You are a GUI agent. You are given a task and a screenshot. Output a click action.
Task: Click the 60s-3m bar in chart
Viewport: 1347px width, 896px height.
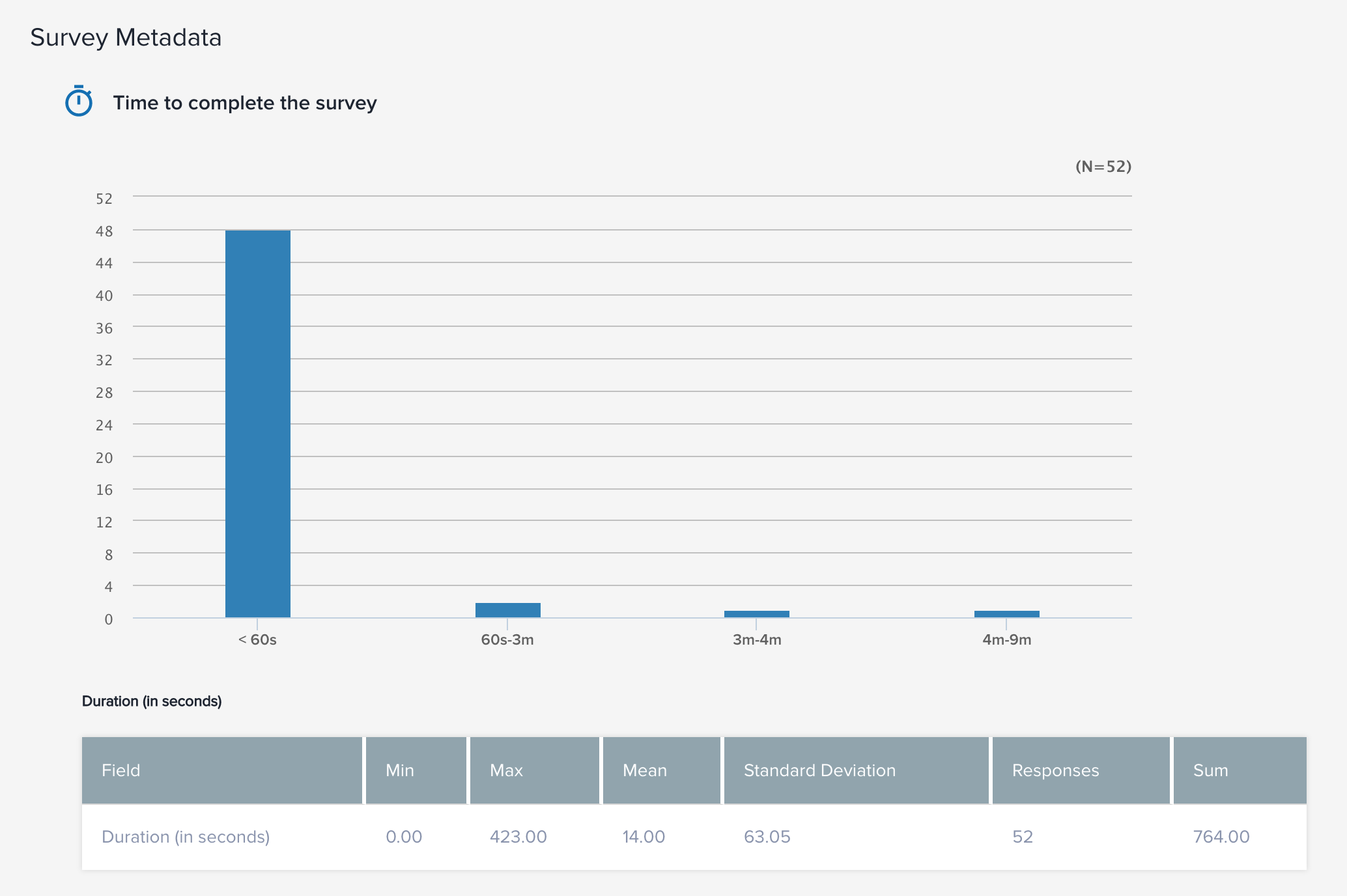point(508,610)
